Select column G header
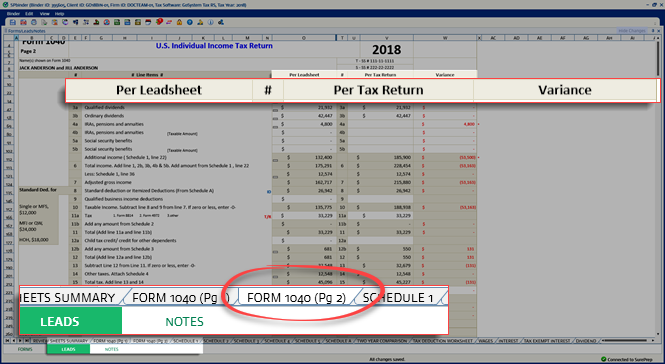 point(101,38)
